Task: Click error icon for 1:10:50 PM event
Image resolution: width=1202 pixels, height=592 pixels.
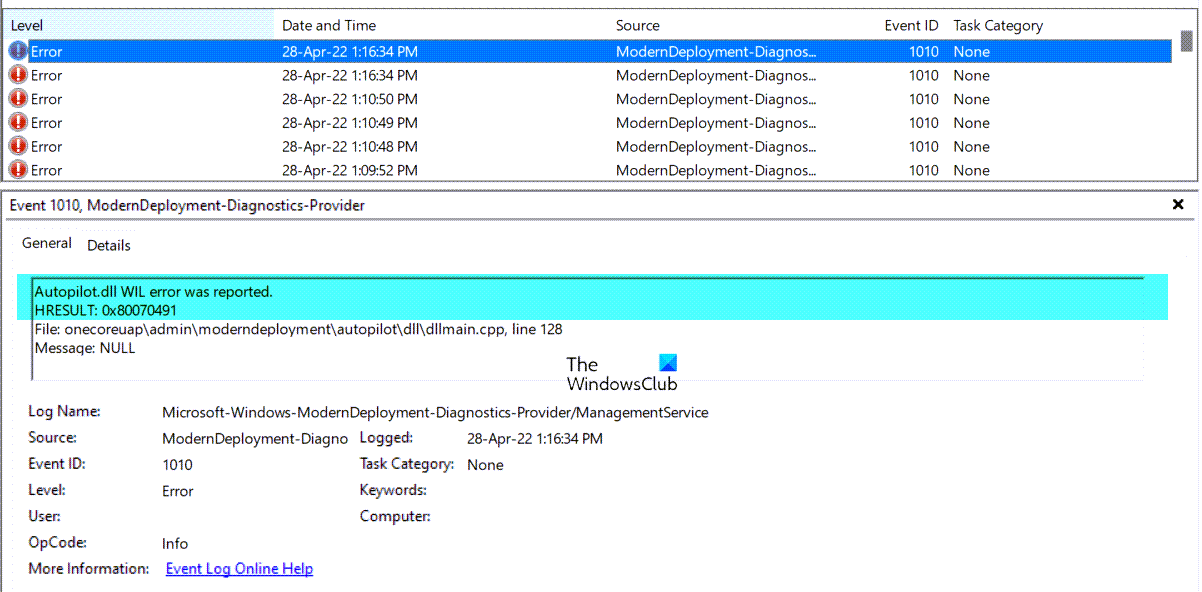Action: pos(18,99)
